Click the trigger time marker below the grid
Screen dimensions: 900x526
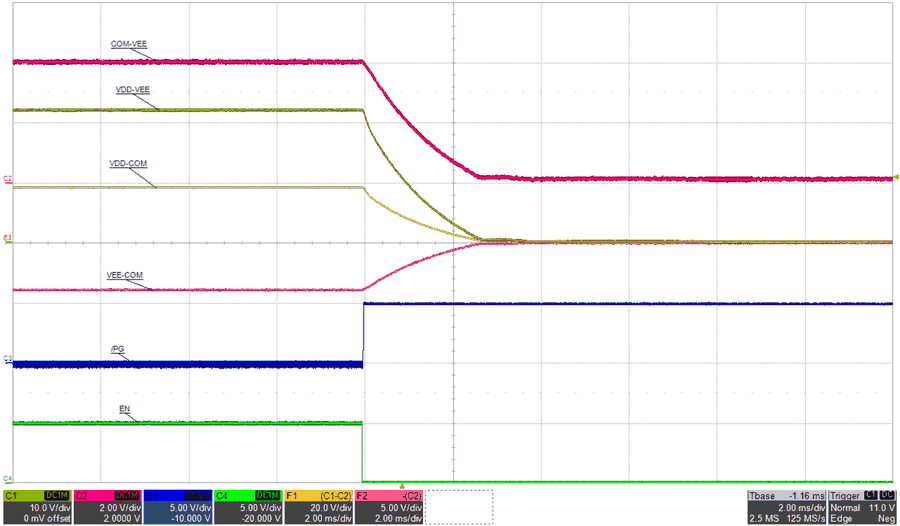coord(402,486)
